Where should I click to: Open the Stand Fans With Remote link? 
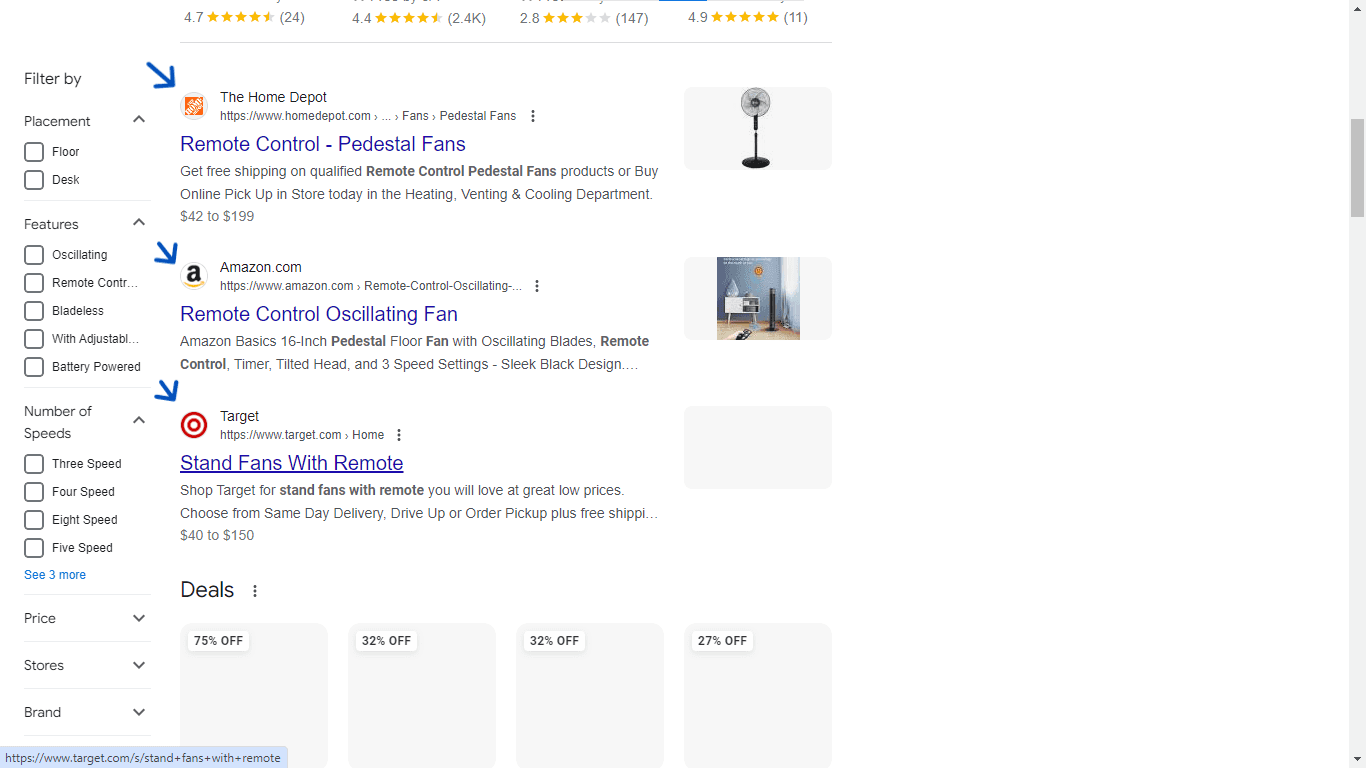pos(291,463)
